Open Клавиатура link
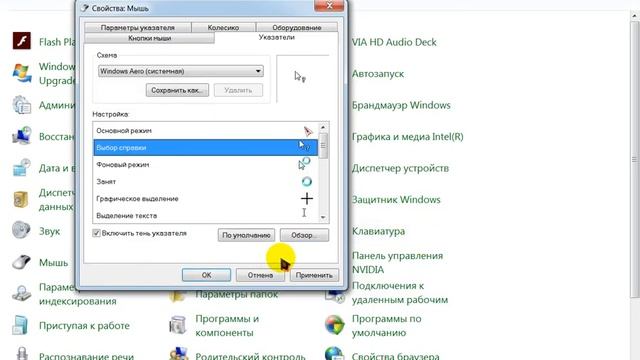 (378, 231)
